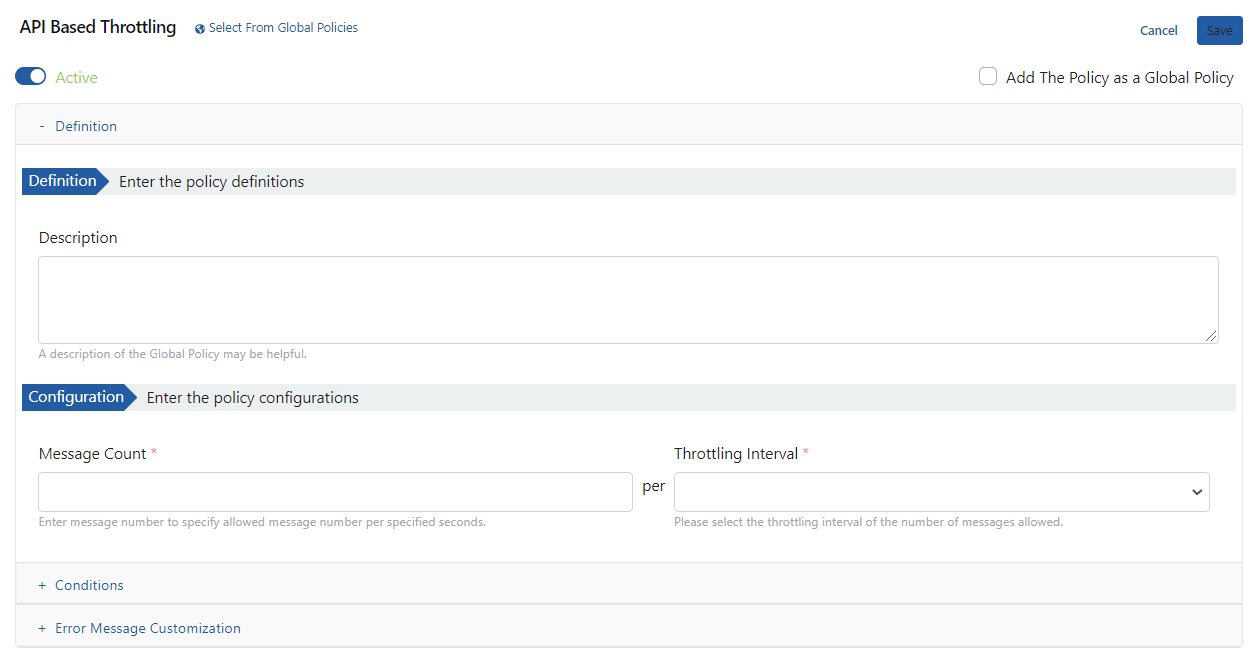1257x655 pixels.
Task: Click the Description field label
Action: [78, 238]
